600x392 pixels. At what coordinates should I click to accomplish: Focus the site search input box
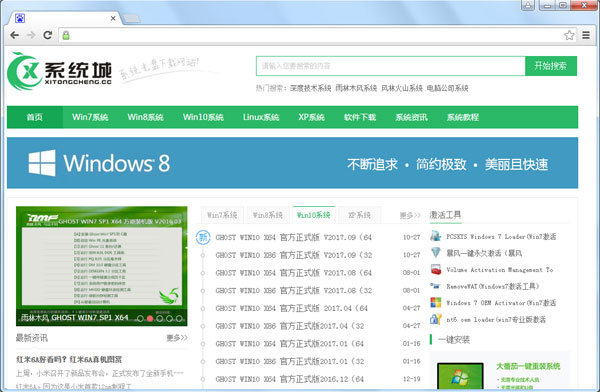tap(391, 66)
